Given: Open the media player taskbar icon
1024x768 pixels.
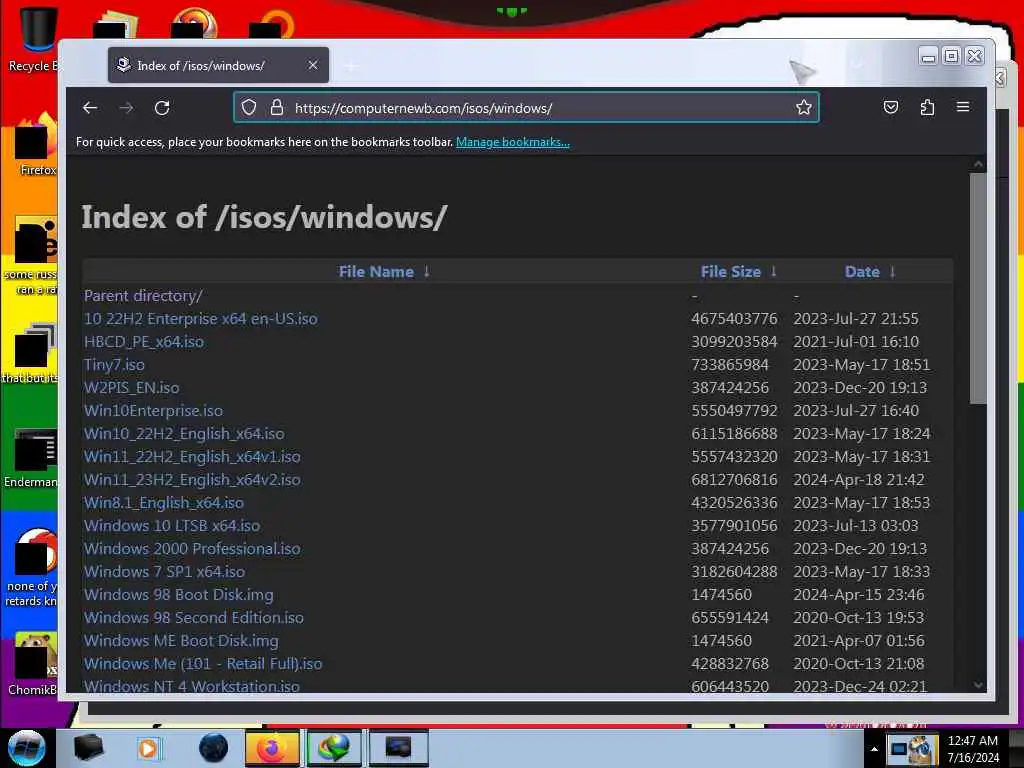Looking at the screenshot, I should pos(148,748).
